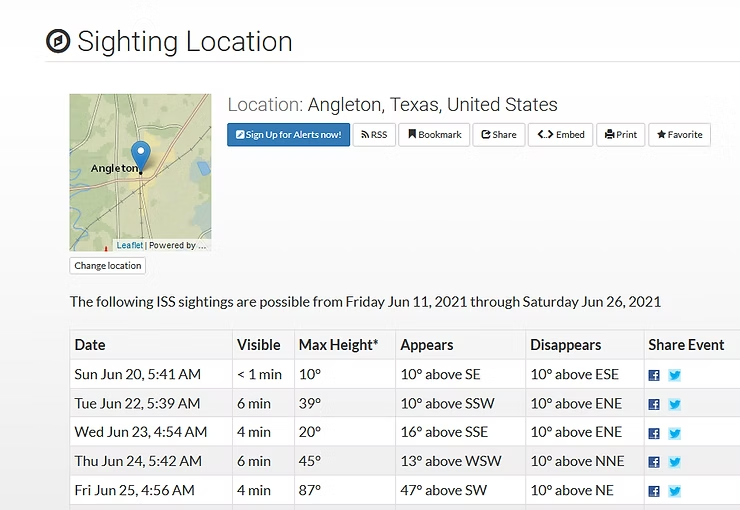Get the Embed code

click(x=560, y=135)
